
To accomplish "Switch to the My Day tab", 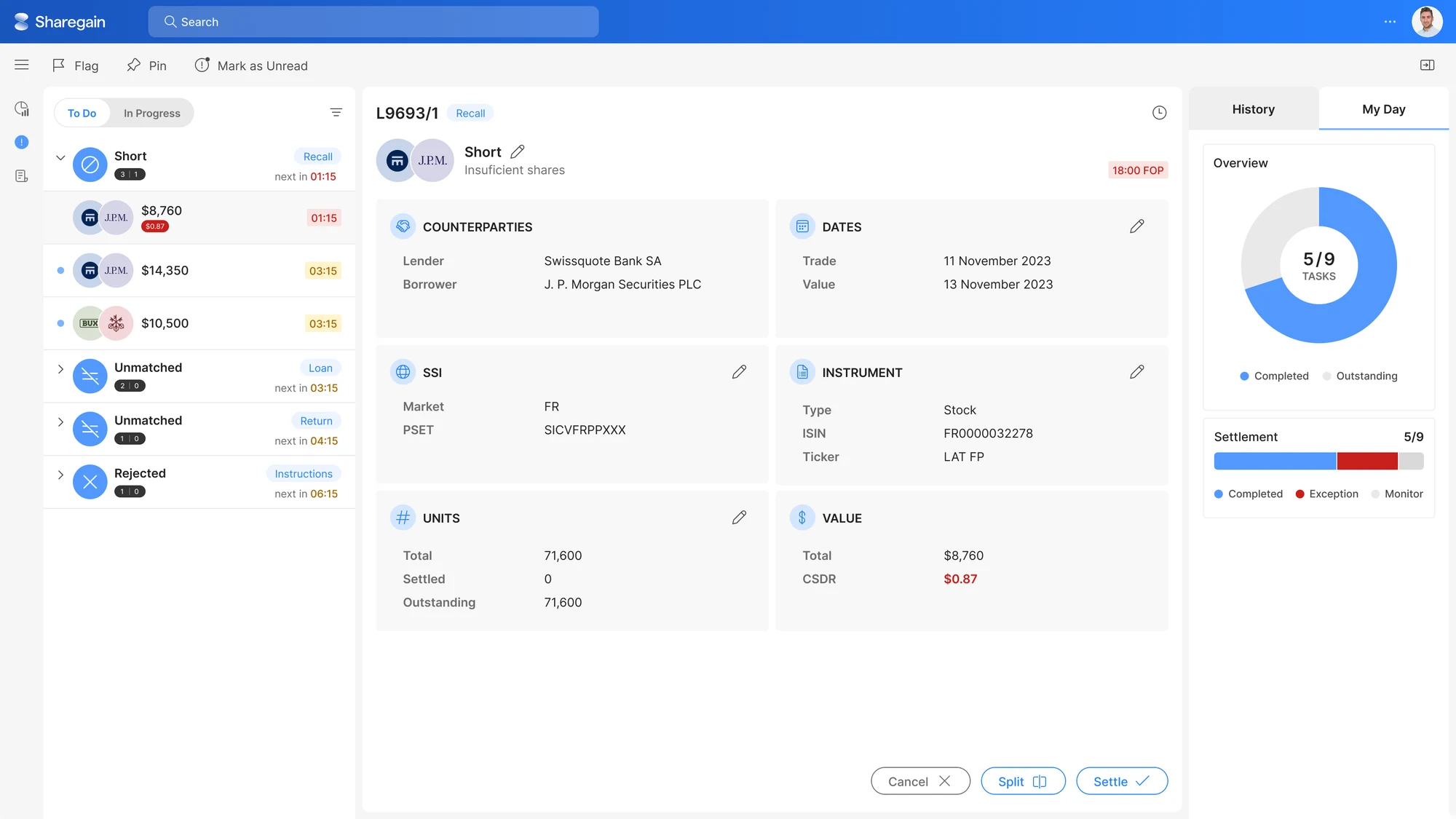I will coord(1383,109).
